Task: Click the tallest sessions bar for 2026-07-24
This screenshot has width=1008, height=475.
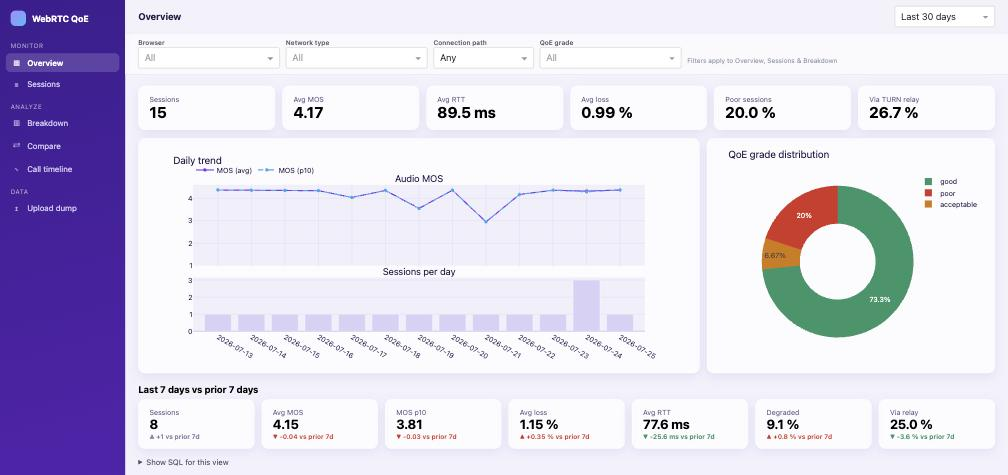Action: [586, 306]
